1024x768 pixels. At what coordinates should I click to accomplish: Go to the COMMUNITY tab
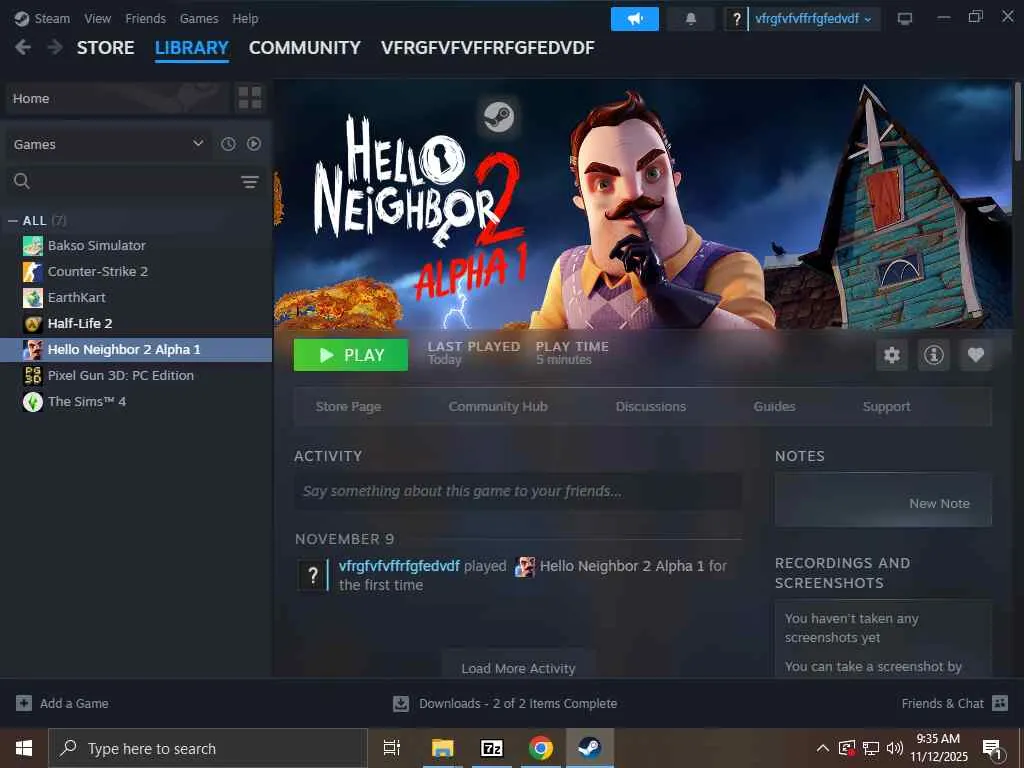304,48
